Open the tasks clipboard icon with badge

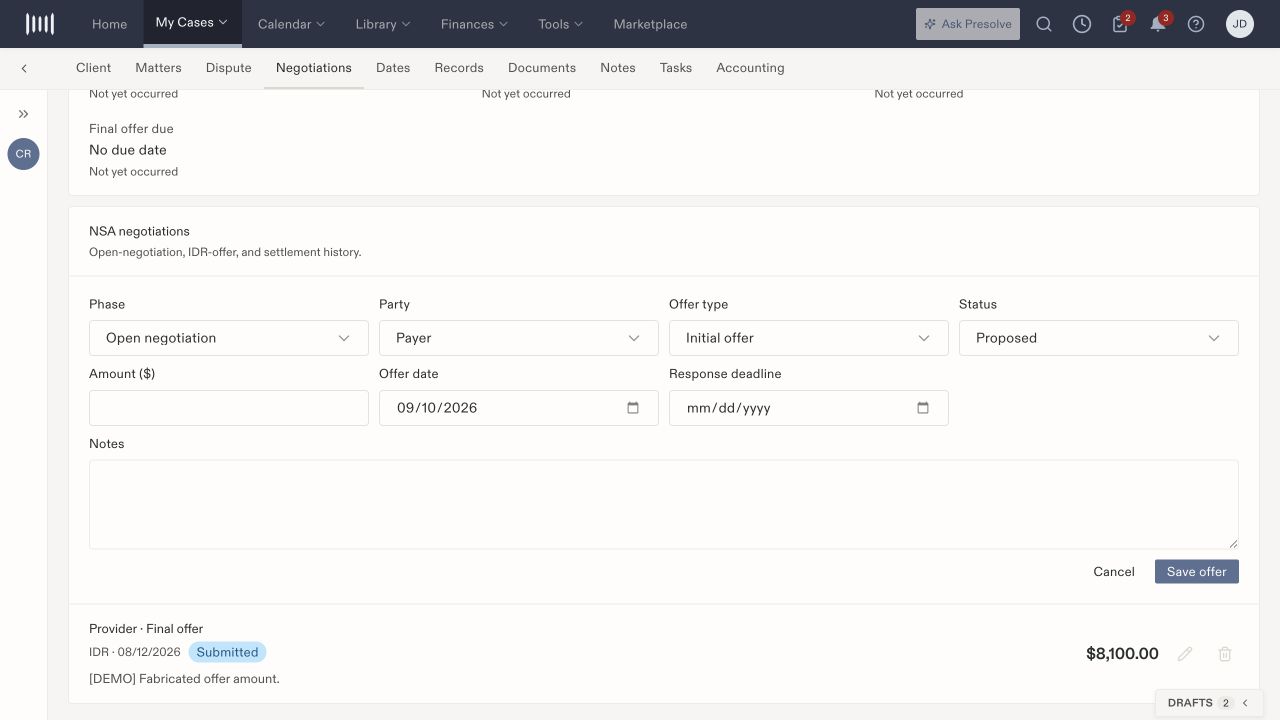(1120, 24)
